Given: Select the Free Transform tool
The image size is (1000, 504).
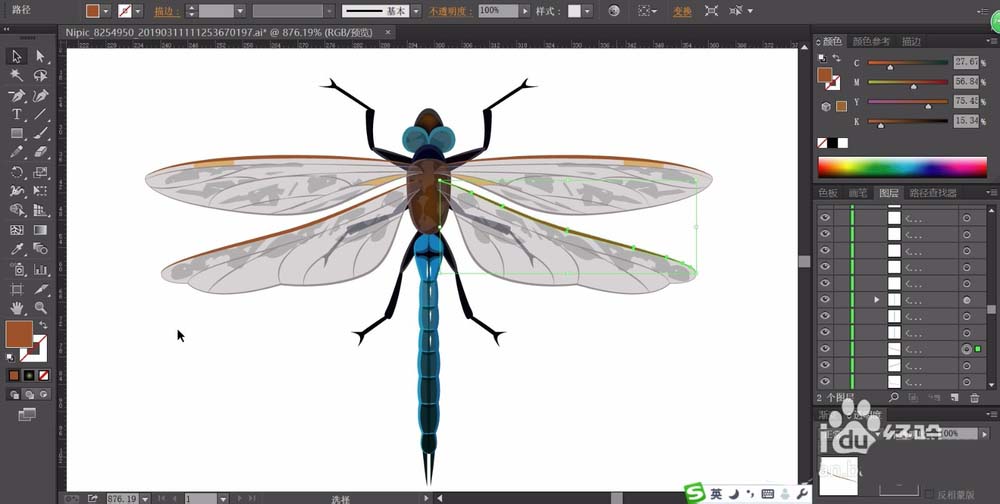Looking at the screenshot, I should (40, 191).
